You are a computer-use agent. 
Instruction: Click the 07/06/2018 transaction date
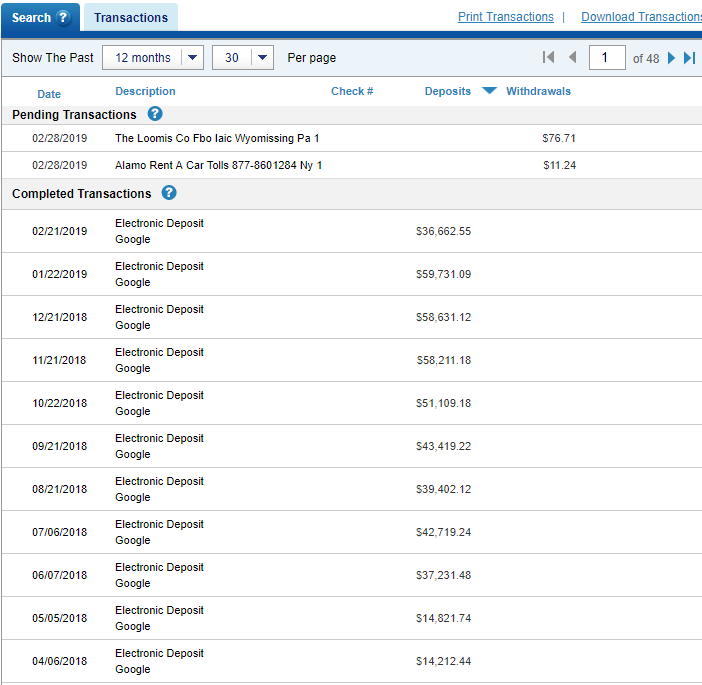(60, 532)
